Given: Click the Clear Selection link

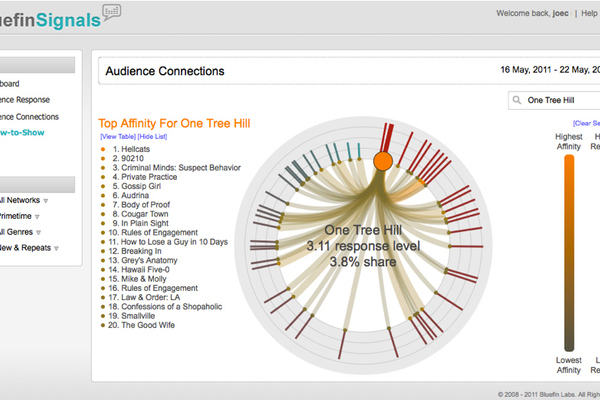Looking at the screenshot, I should [586, 123].
